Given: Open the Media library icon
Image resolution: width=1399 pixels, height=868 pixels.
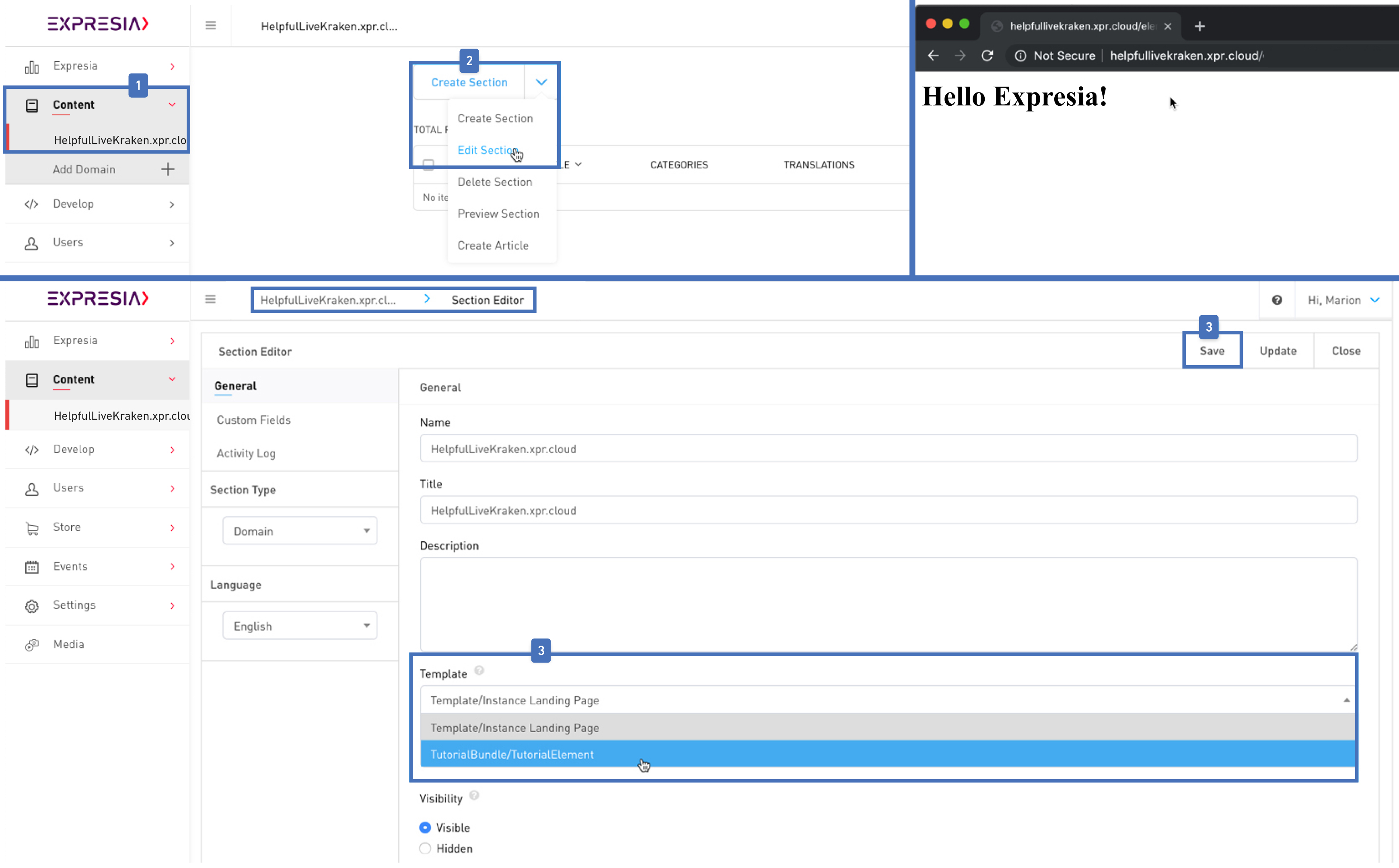Looking at the screenshot, I should [x=32, y=644].
